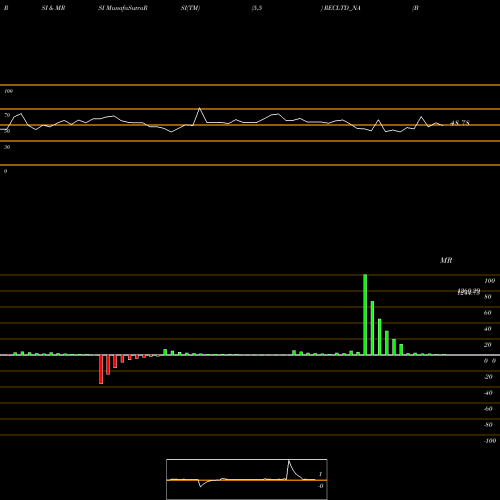Viewport: 500px width, 500px height.
Task: Click the 'SI & MR' header text
Action: [x=53, y=8]
